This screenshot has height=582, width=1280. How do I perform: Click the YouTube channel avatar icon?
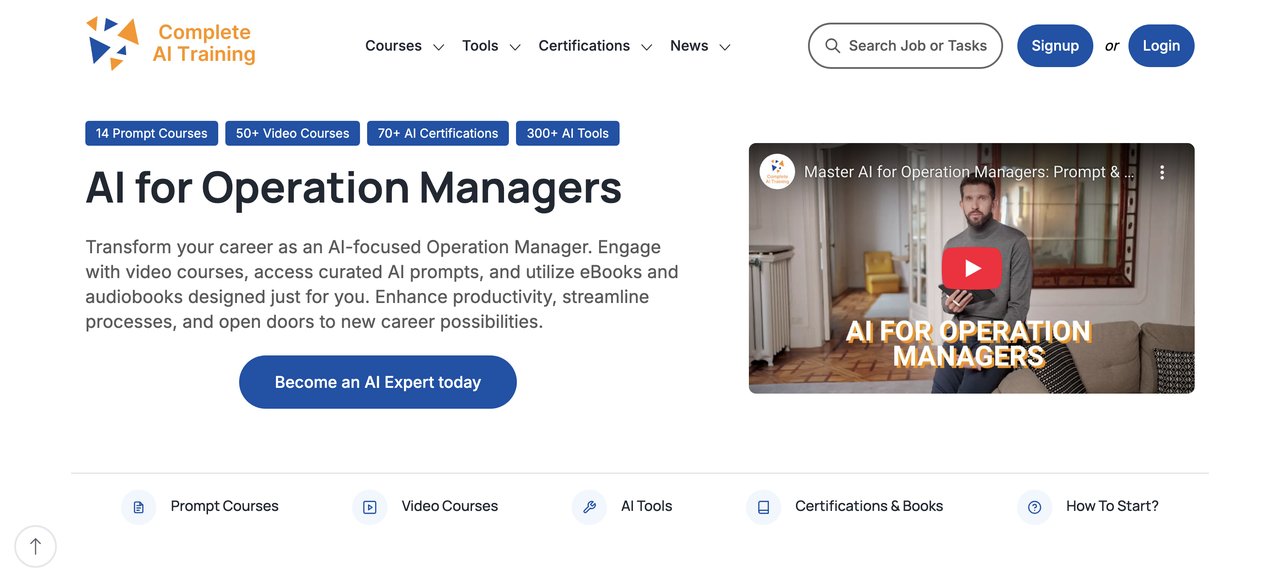pyautogui.click(x=777, y=171)
